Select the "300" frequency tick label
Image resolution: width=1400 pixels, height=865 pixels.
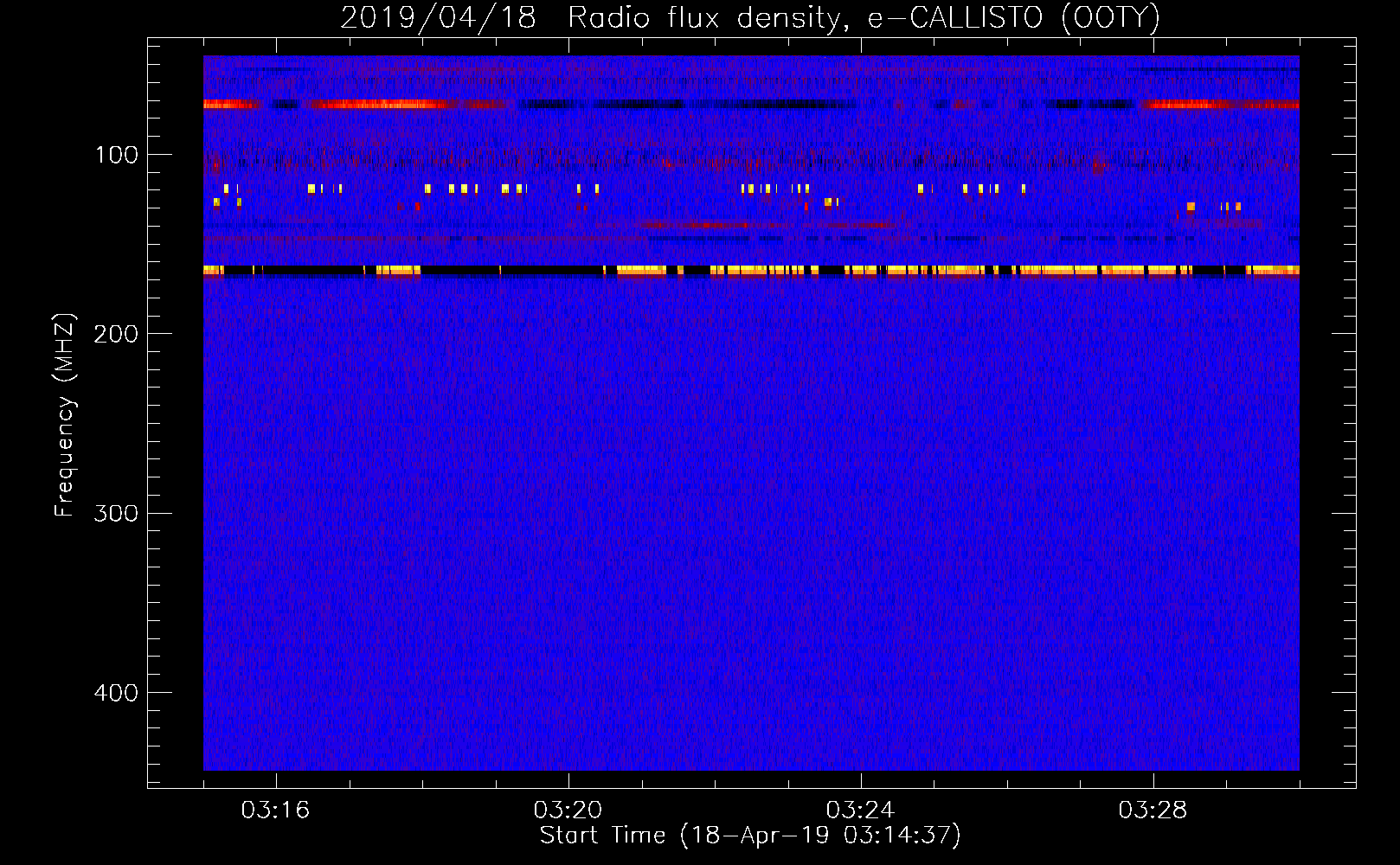tap(117, 513)
